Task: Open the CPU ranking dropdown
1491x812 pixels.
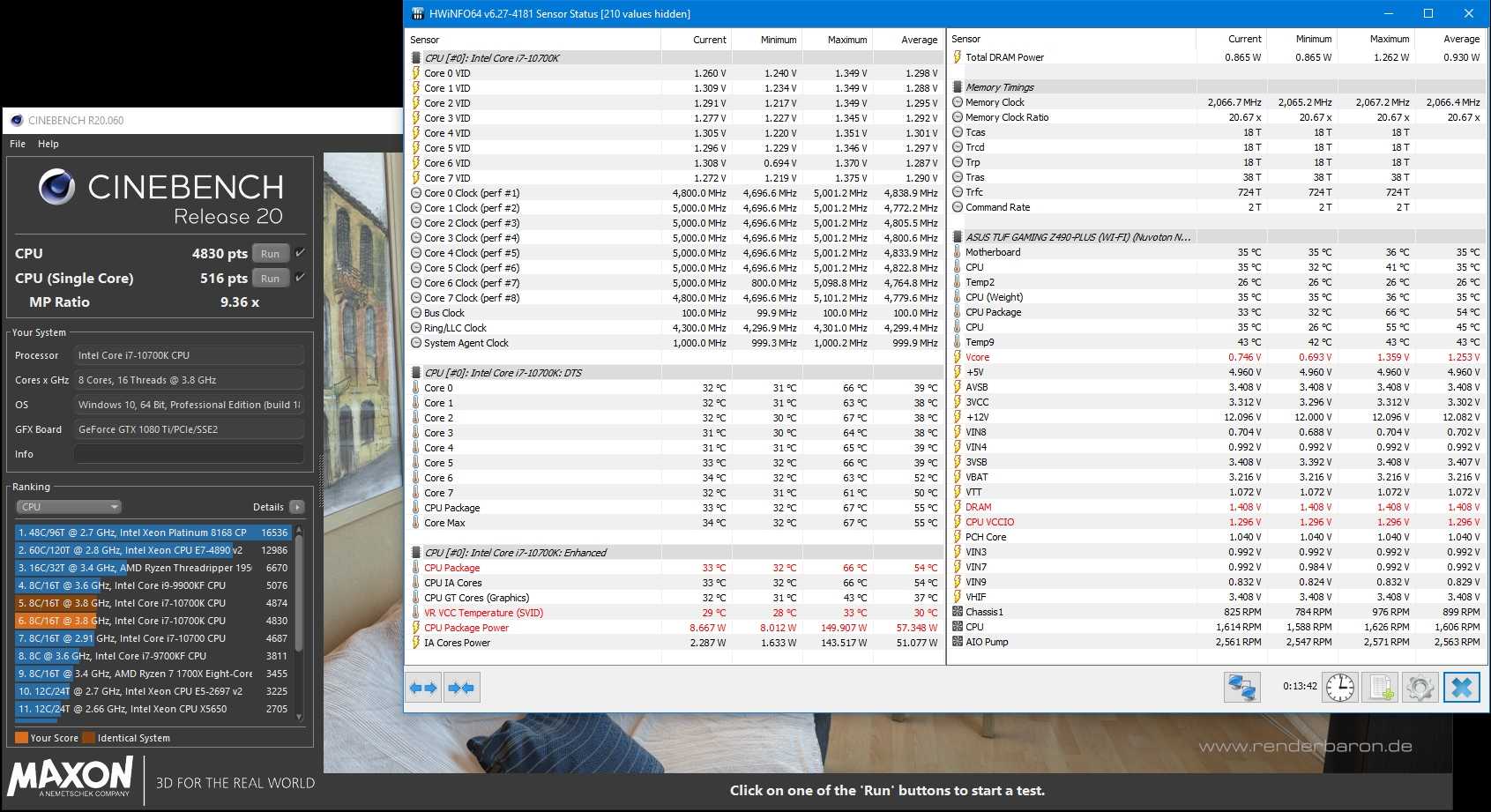Action: pyautogui.click(x=69, y=507)
